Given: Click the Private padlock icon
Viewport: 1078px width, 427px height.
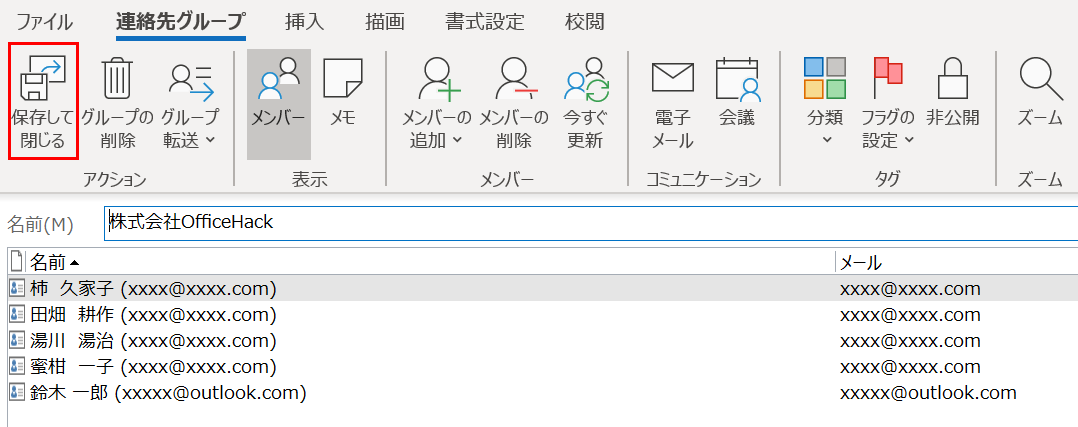Looking at the screenshot, I should tap(952, 78).
